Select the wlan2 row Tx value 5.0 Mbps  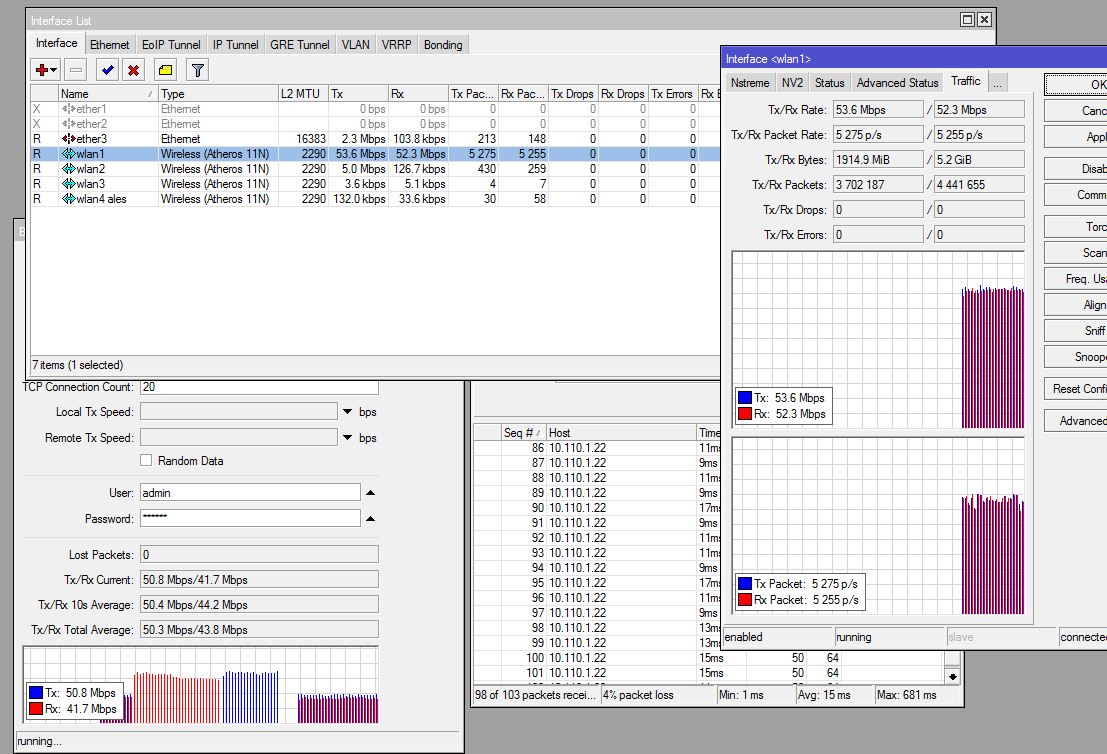tap(364, 169)
